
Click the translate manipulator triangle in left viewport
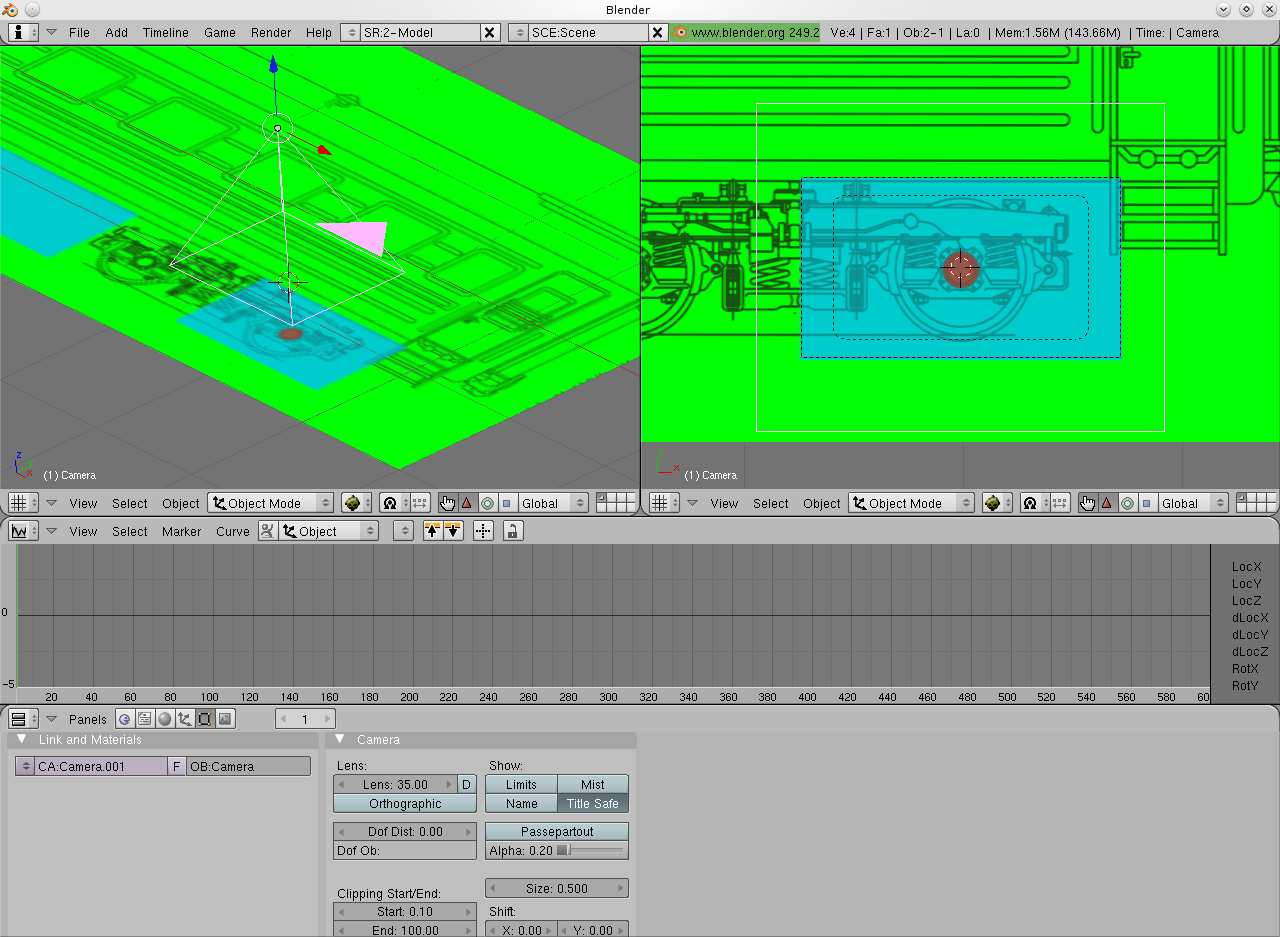tap(466, 503)
